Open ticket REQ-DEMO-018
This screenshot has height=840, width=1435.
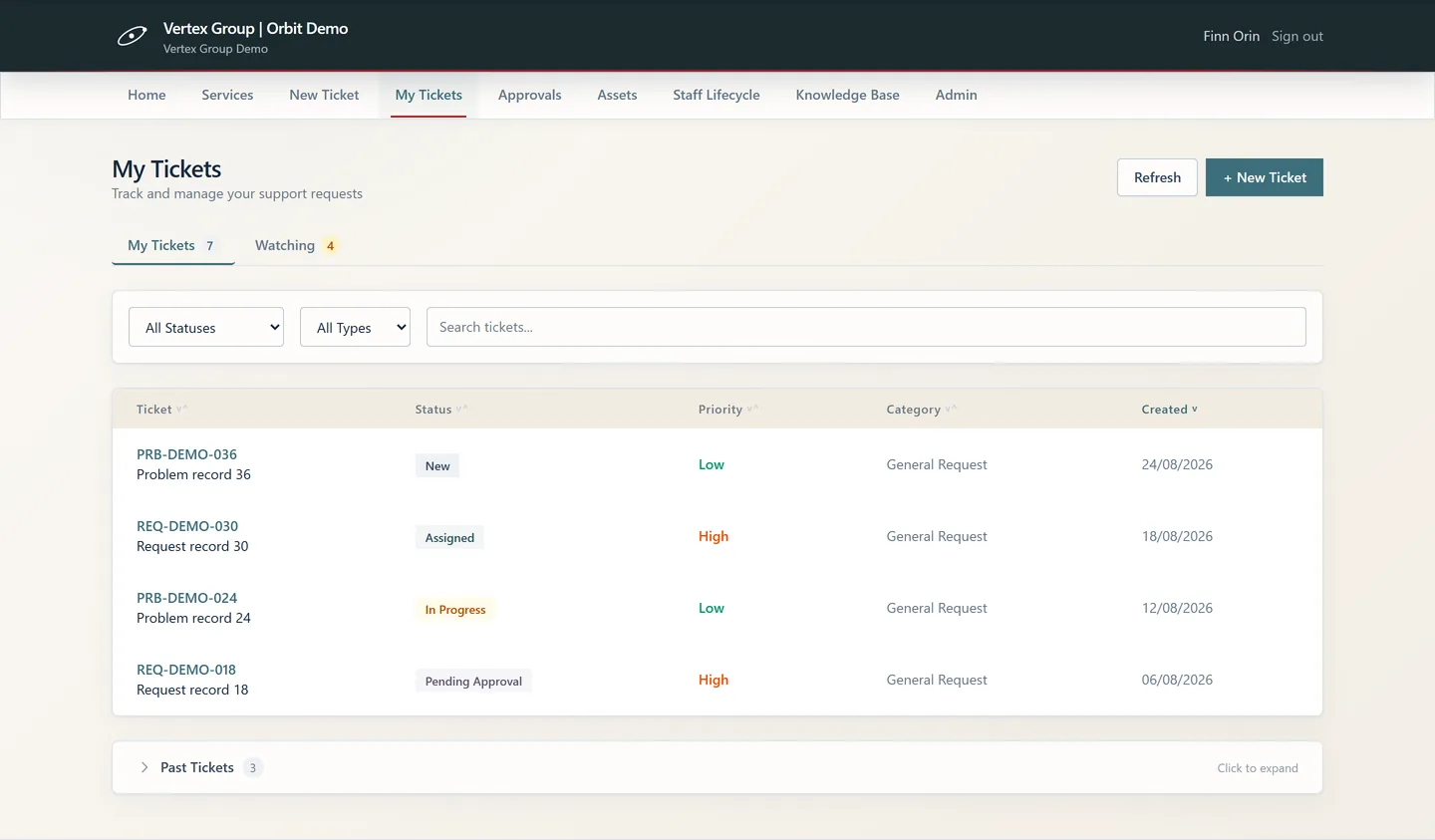pyautogui.click(x=186, y=670)
